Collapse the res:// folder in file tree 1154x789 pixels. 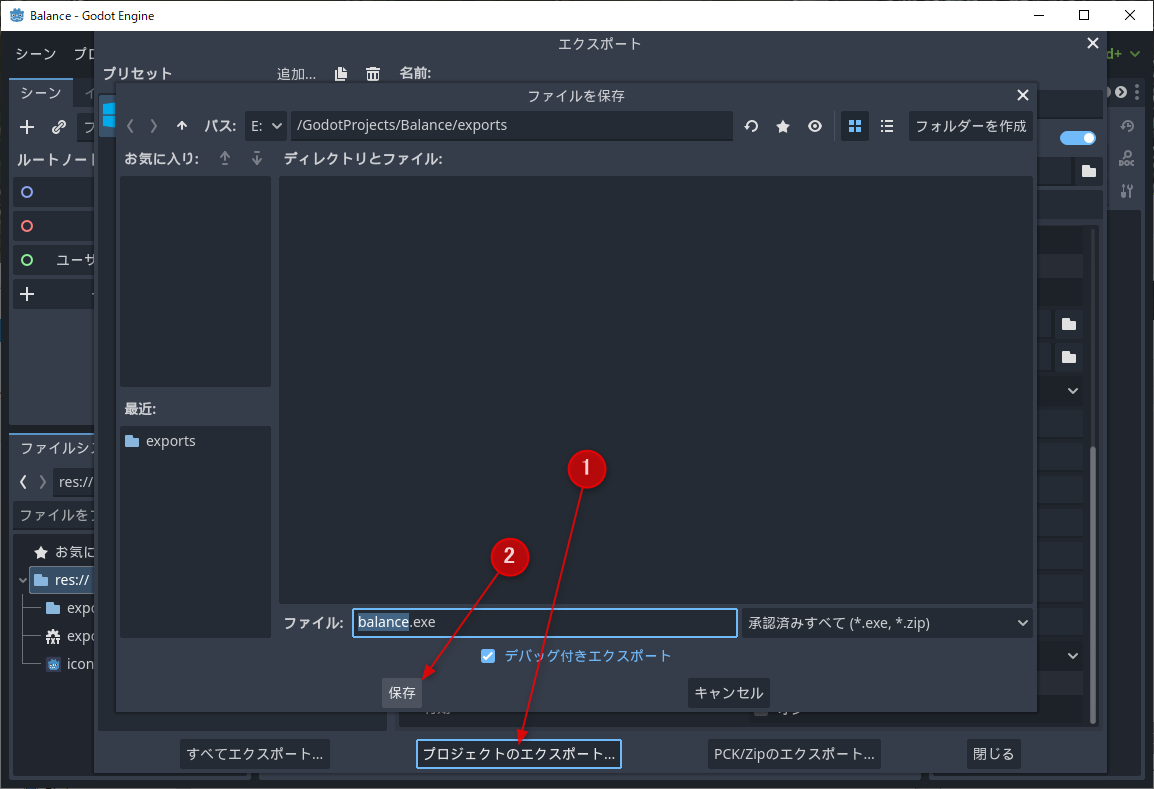tap(22, 580)
